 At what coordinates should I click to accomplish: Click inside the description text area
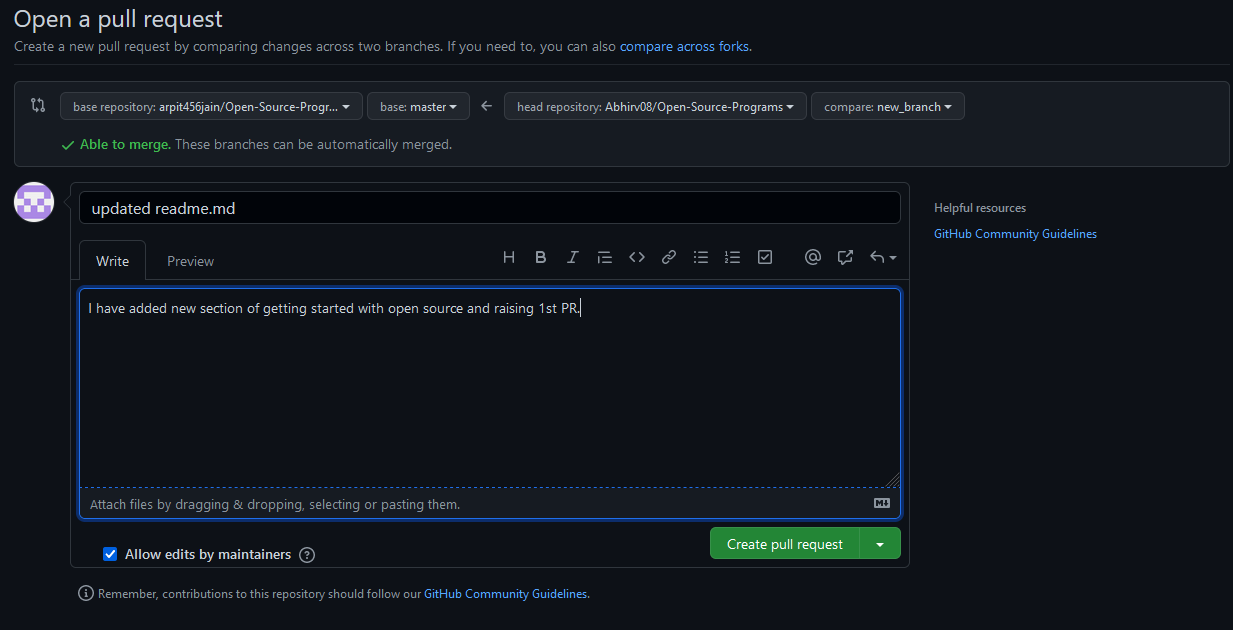tap(490, 388)
